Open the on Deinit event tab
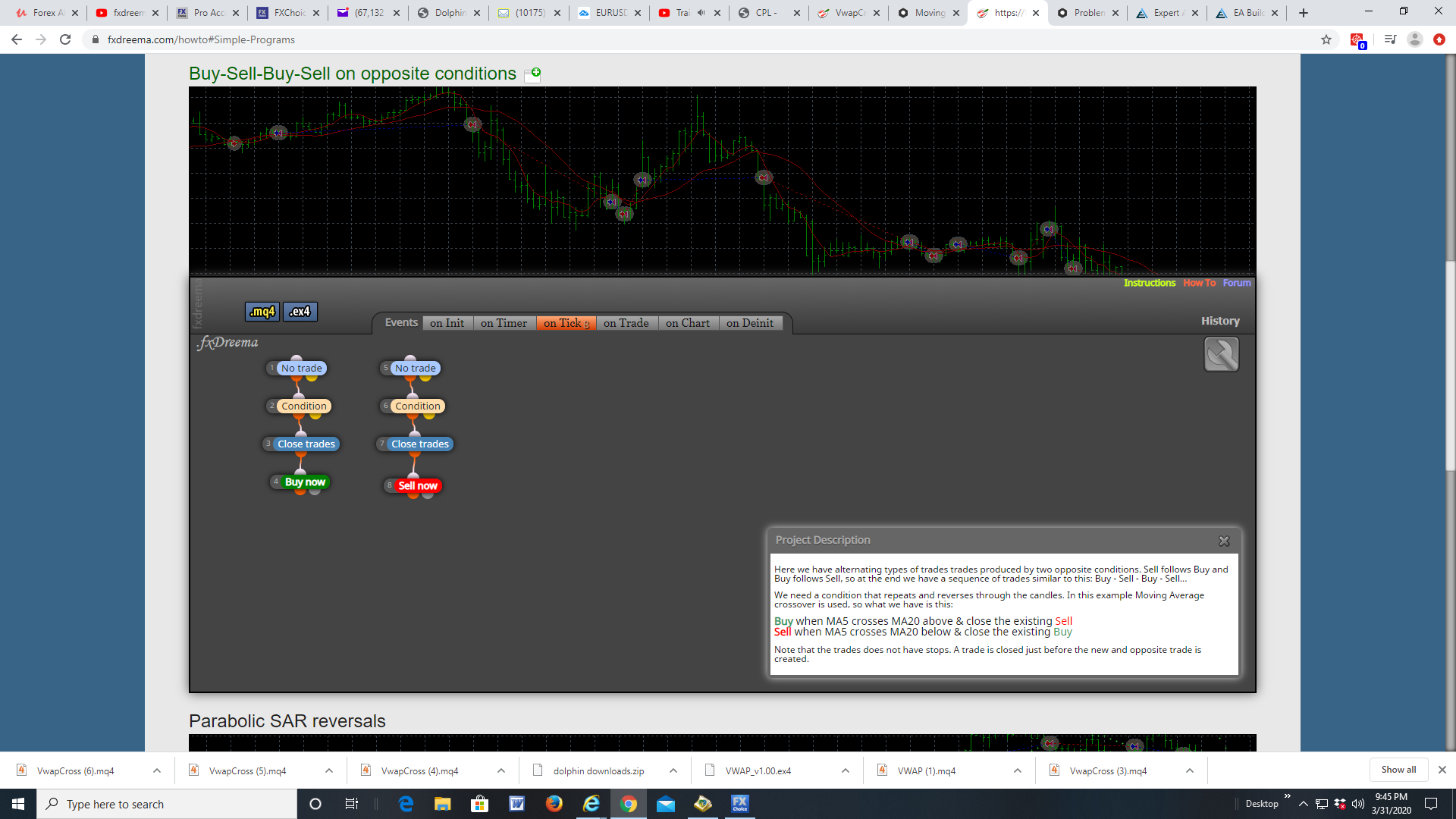This screenshot has height=819, width=1456. (750, 323)
